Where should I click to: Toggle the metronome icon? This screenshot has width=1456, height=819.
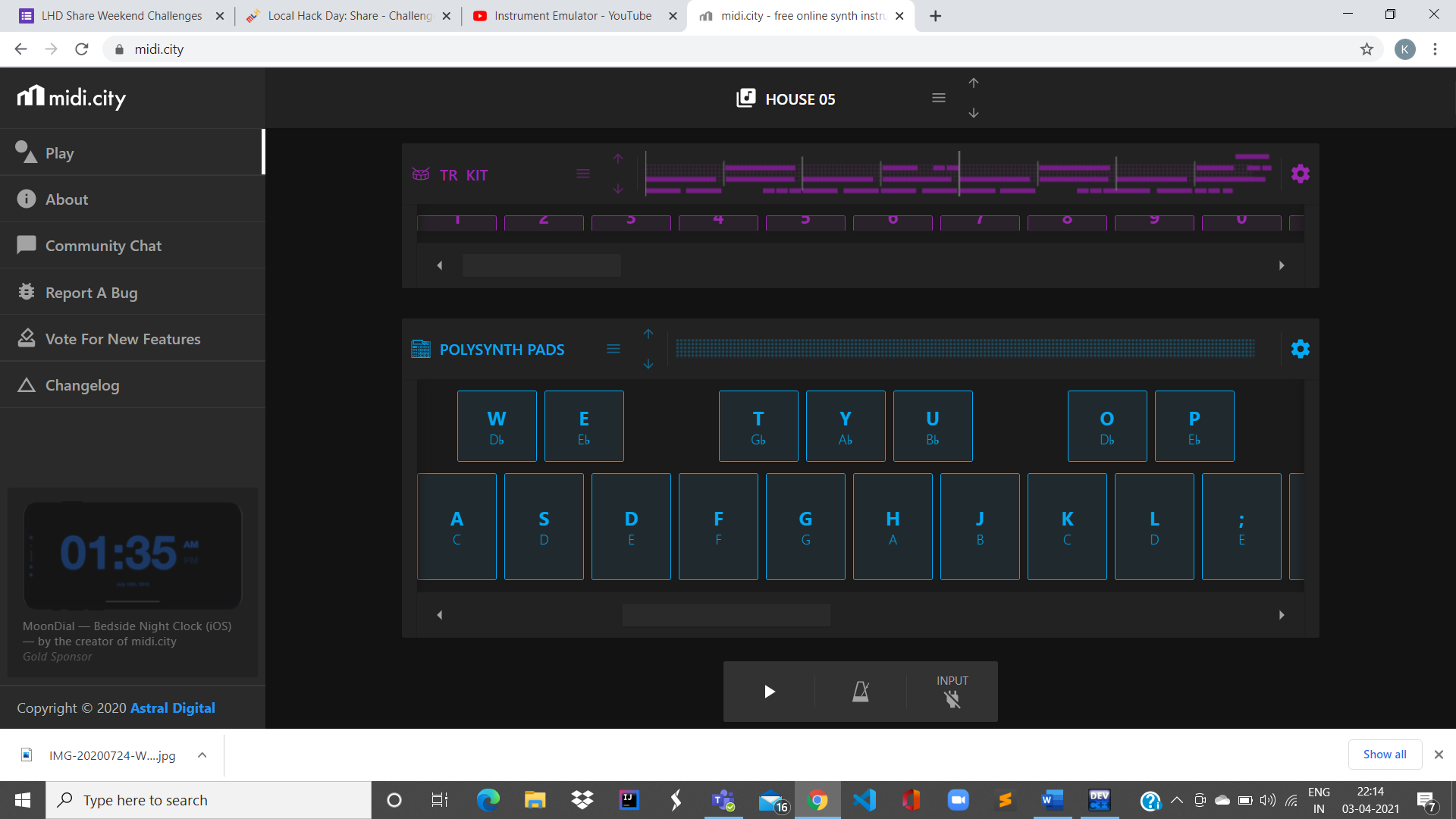click(860, 692)
